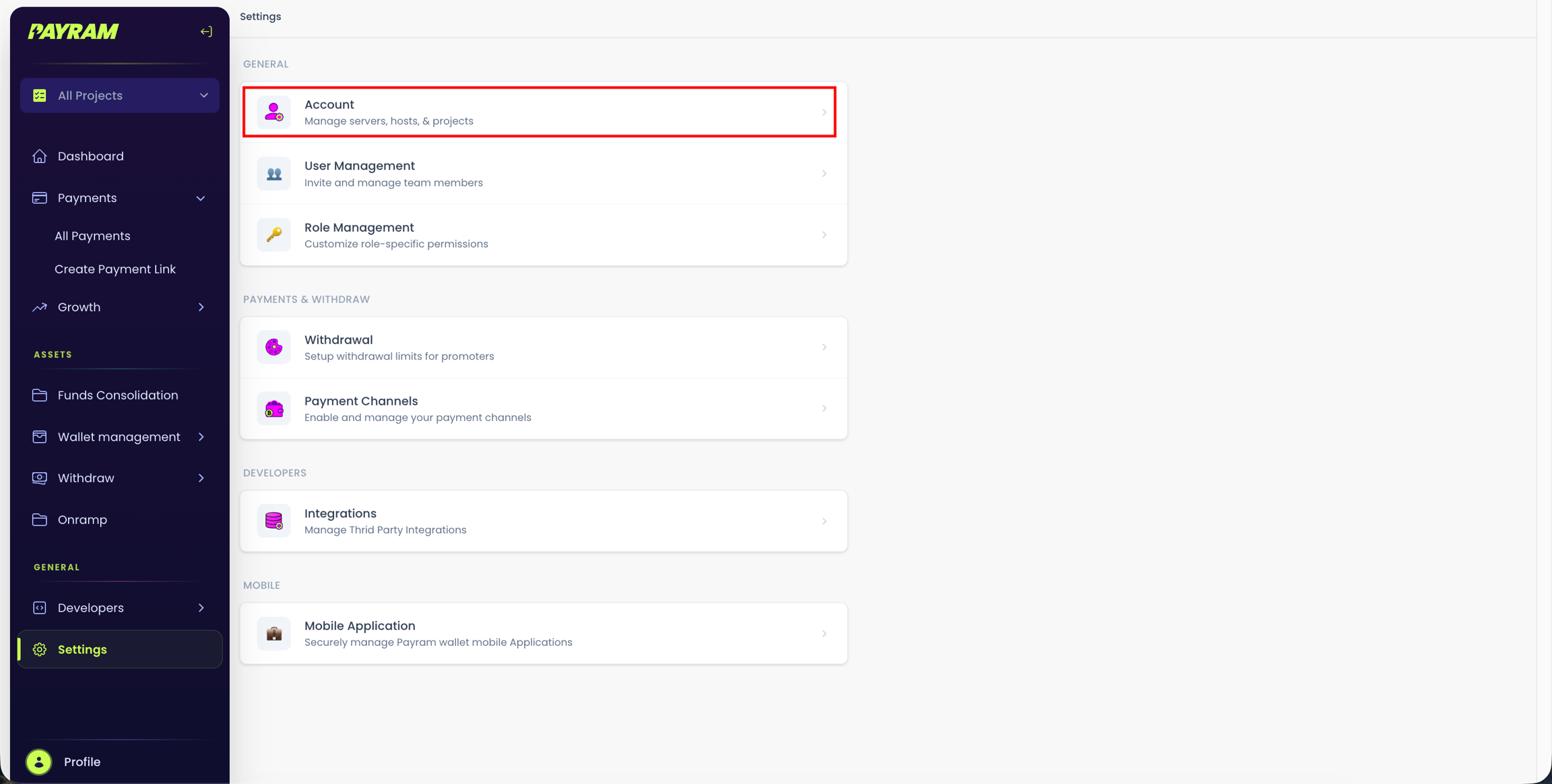Viewport: 1552px width, 784px height.
Task: Open Create Payment Link page
Action: pos(115,269)
